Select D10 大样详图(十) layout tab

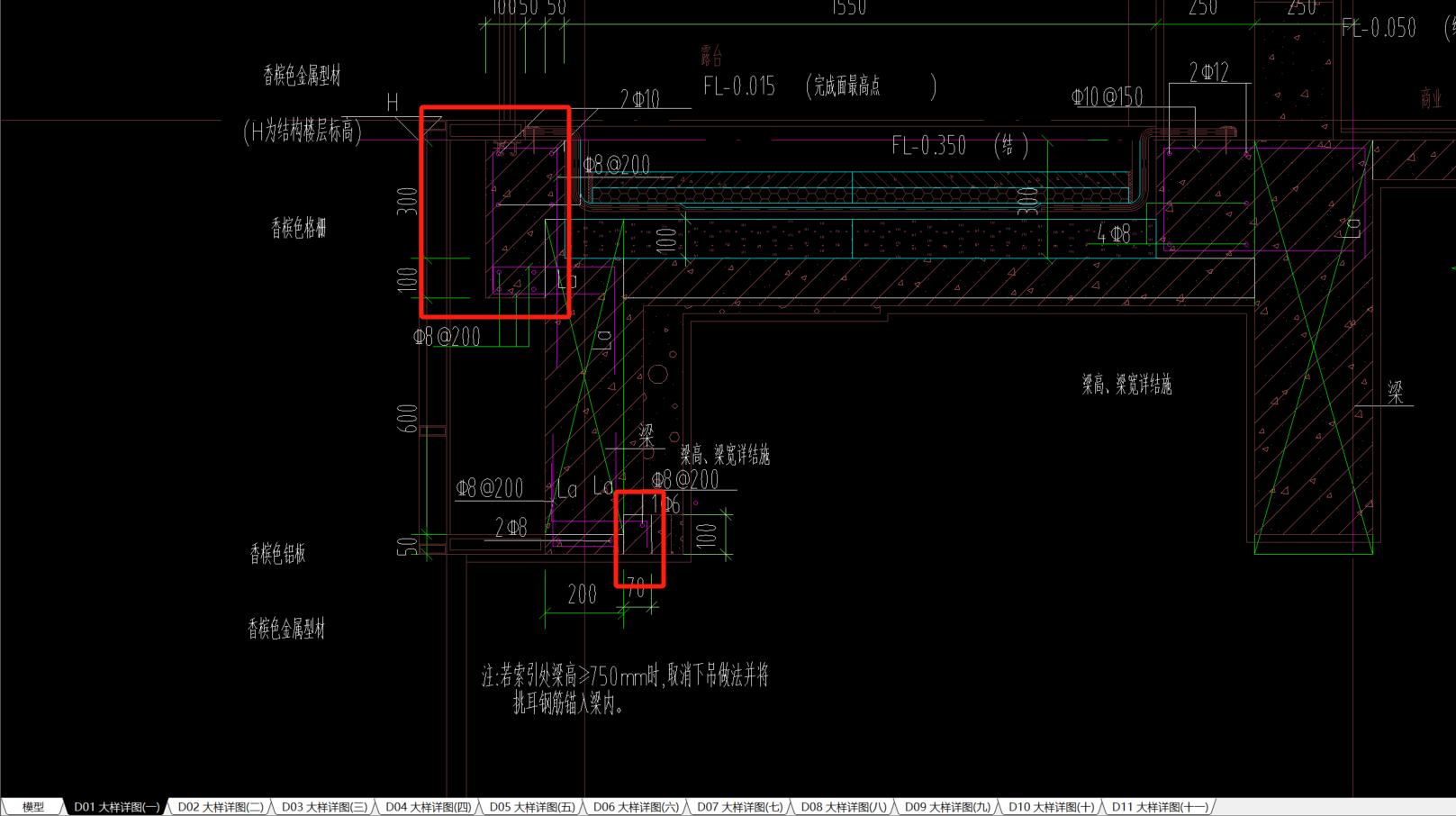click(x=1051, y=807)
